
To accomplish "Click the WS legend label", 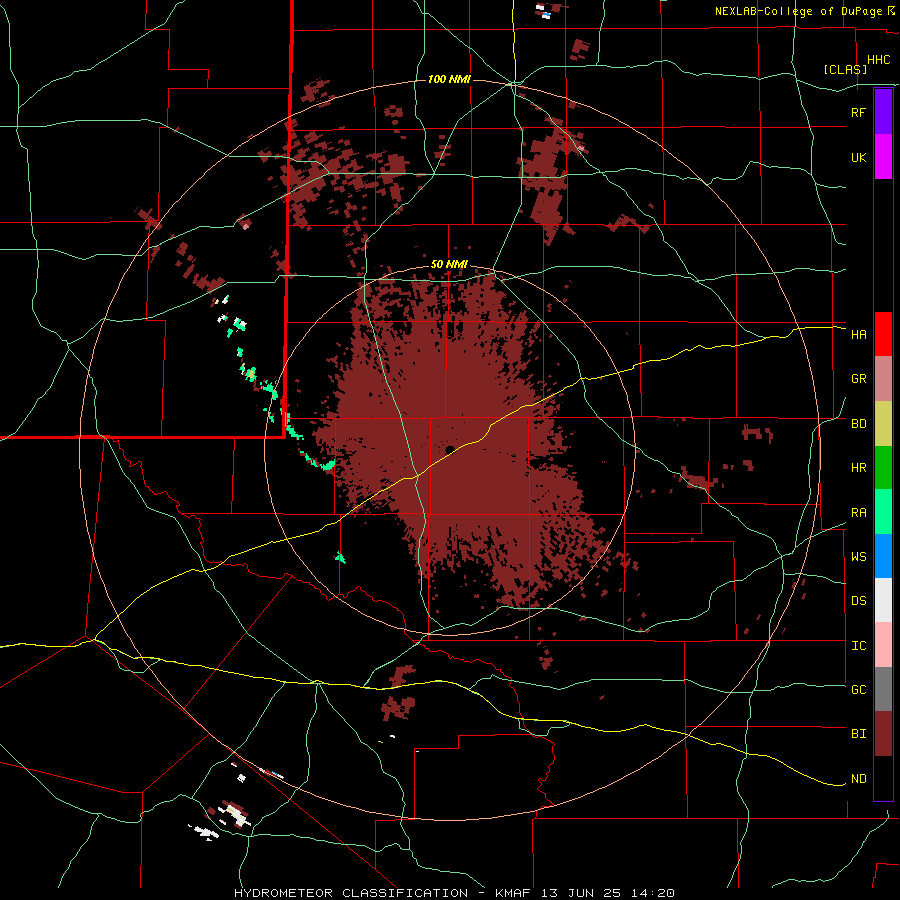I will [858, 557].
